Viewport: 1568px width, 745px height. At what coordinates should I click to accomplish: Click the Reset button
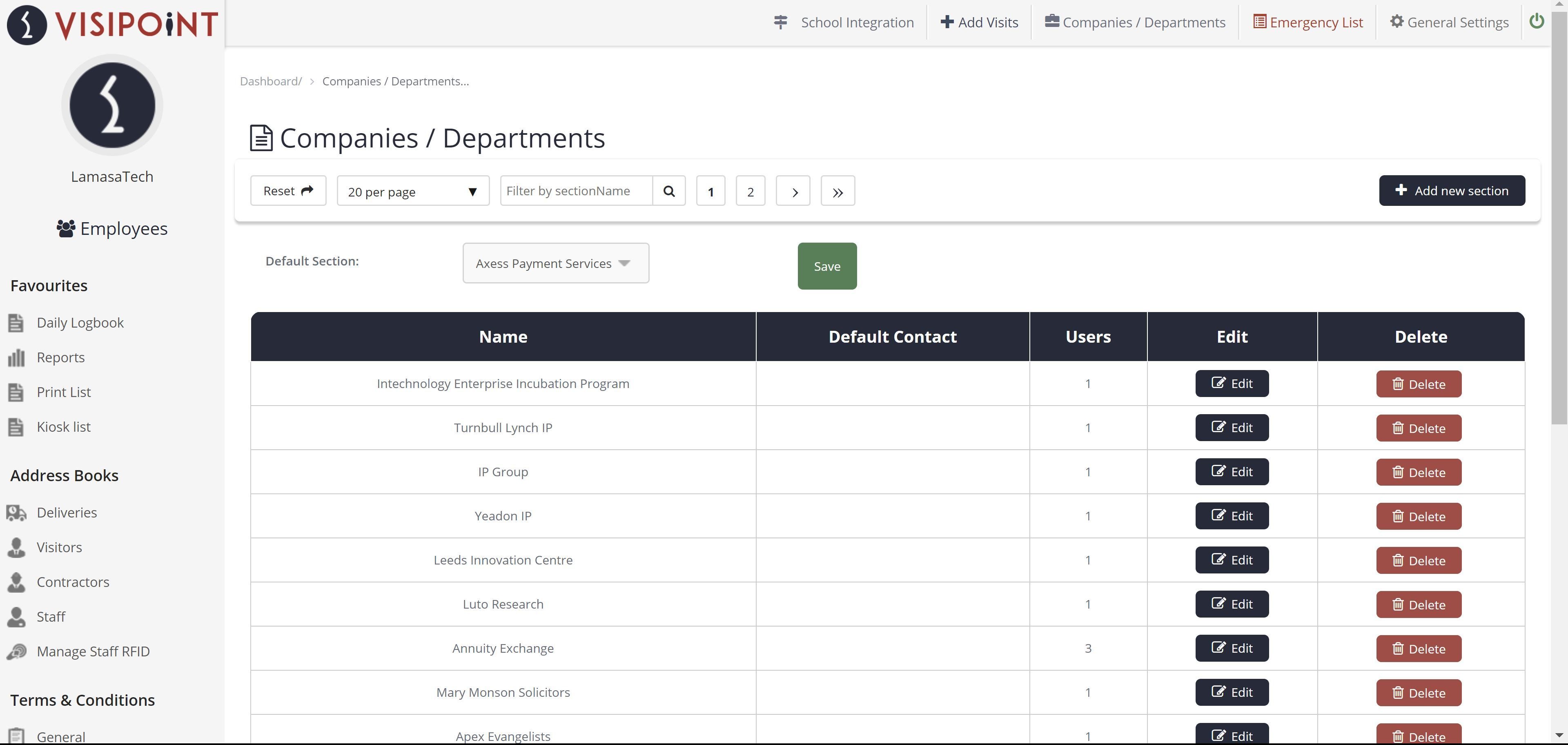point(288,190)
